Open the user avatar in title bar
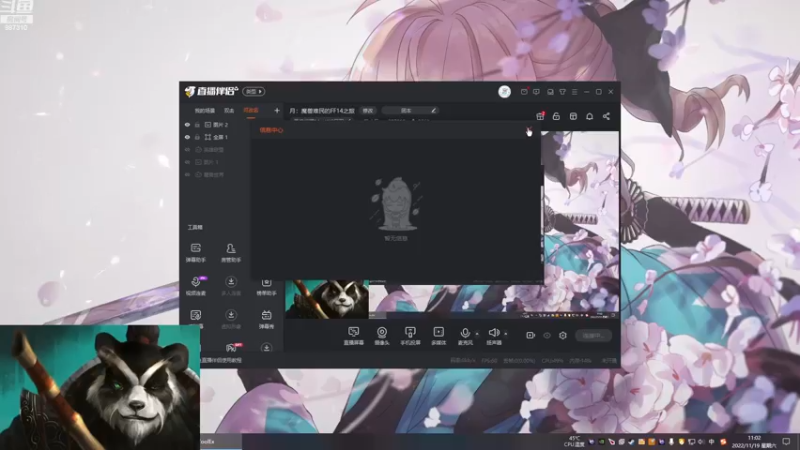Viewport: 800px width, 450px height. [x=504, y=92]
